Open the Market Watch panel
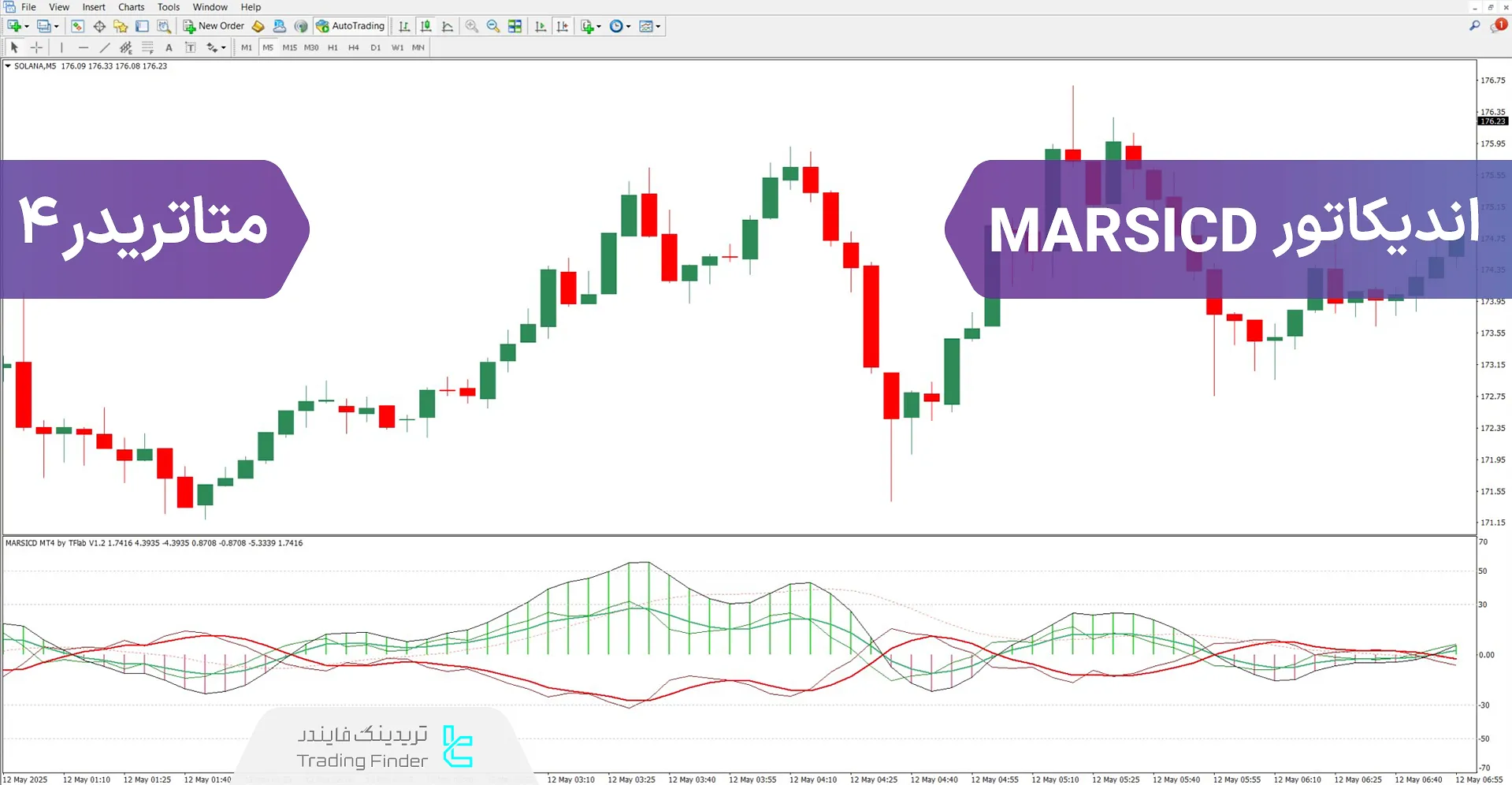 [x=77, y=26]
